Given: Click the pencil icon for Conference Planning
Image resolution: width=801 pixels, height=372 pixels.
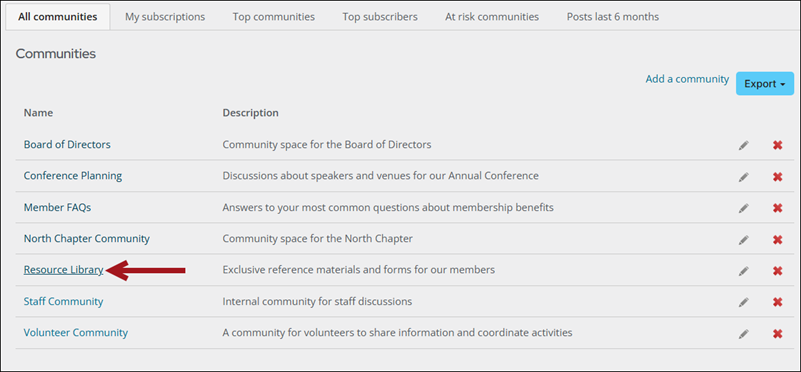Looking at the screenshot, I should click(x=744, y=177).
